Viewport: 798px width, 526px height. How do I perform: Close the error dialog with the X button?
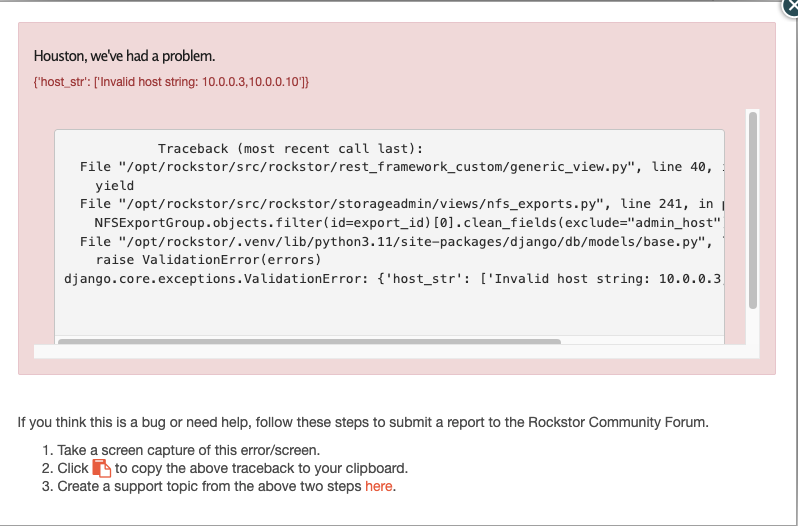pyautogui.click(x=790, y=5)
